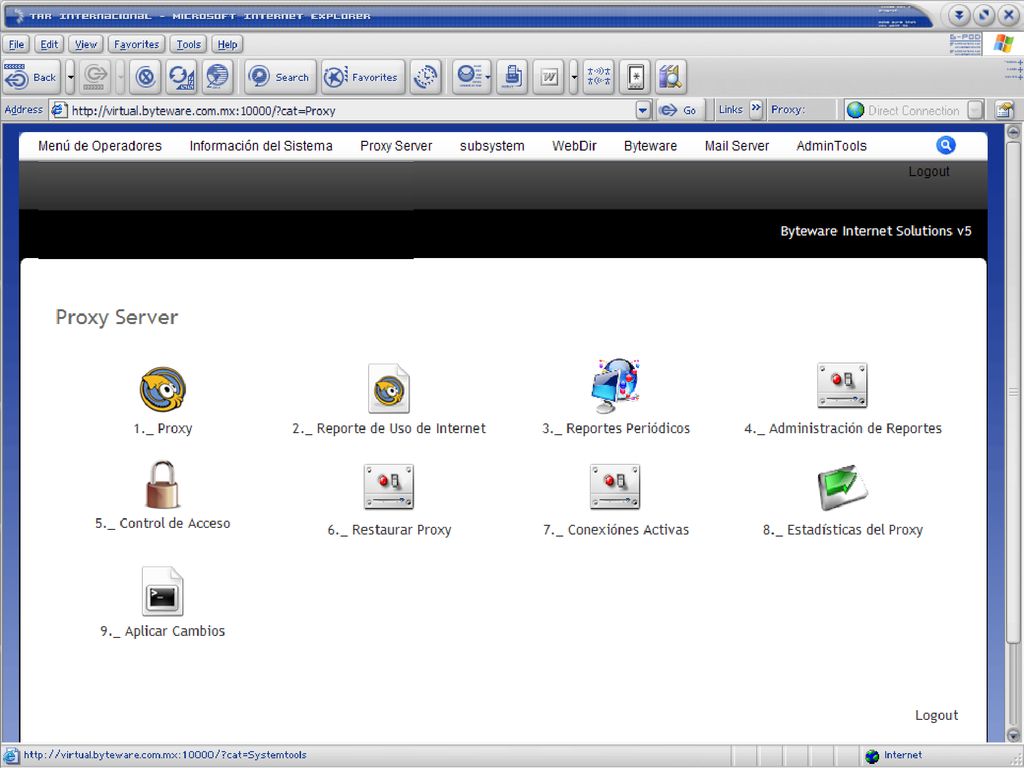This screenshot has height=768, width=1024.
Task: Open the 1._ Proxy squid icon
Action: pyautogui.click(x=163, y=389)
